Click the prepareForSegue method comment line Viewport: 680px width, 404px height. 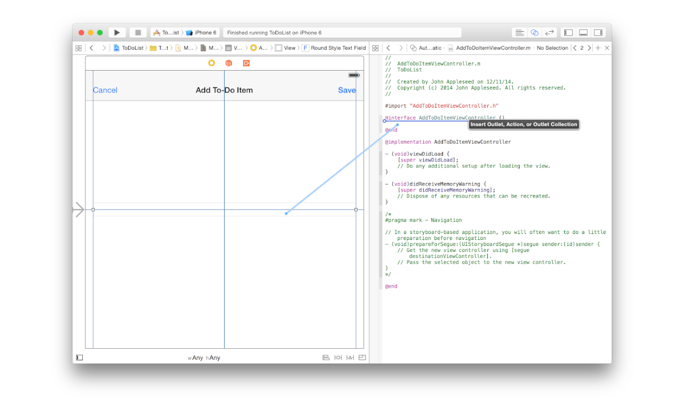(x=492, y=244)
